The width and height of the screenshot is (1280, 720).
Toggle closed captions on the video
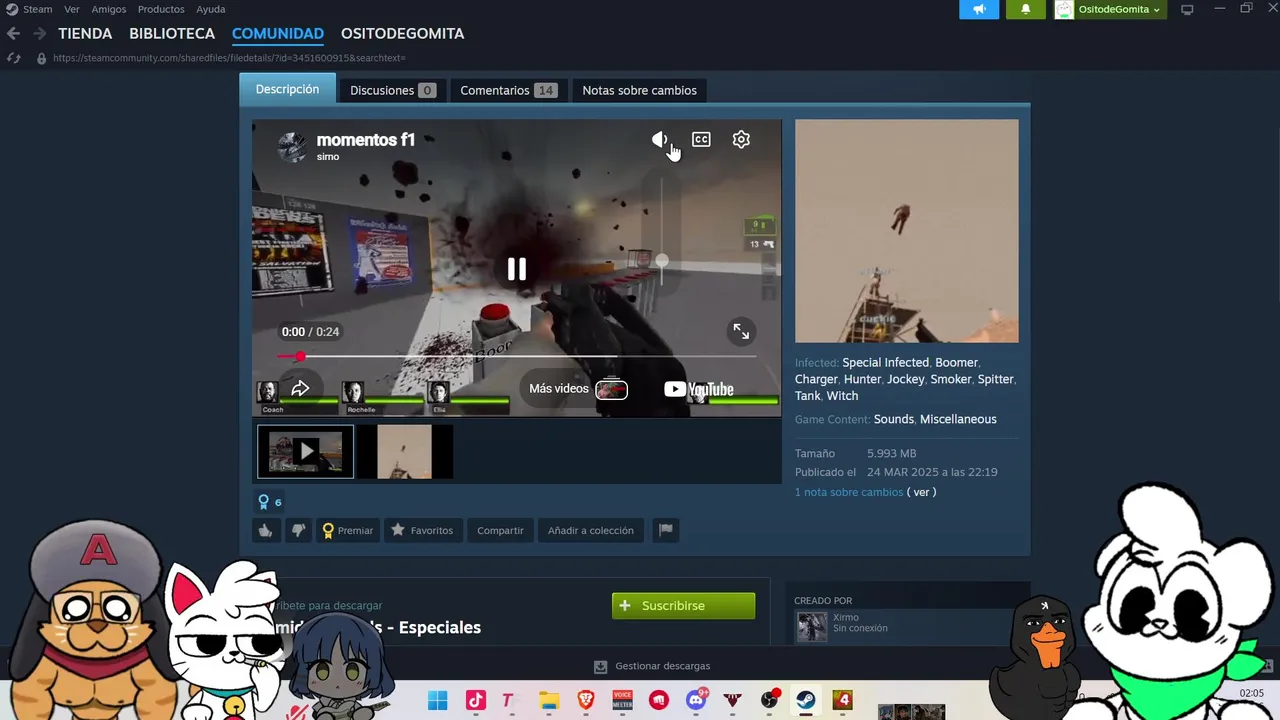[x=701, y=140]
